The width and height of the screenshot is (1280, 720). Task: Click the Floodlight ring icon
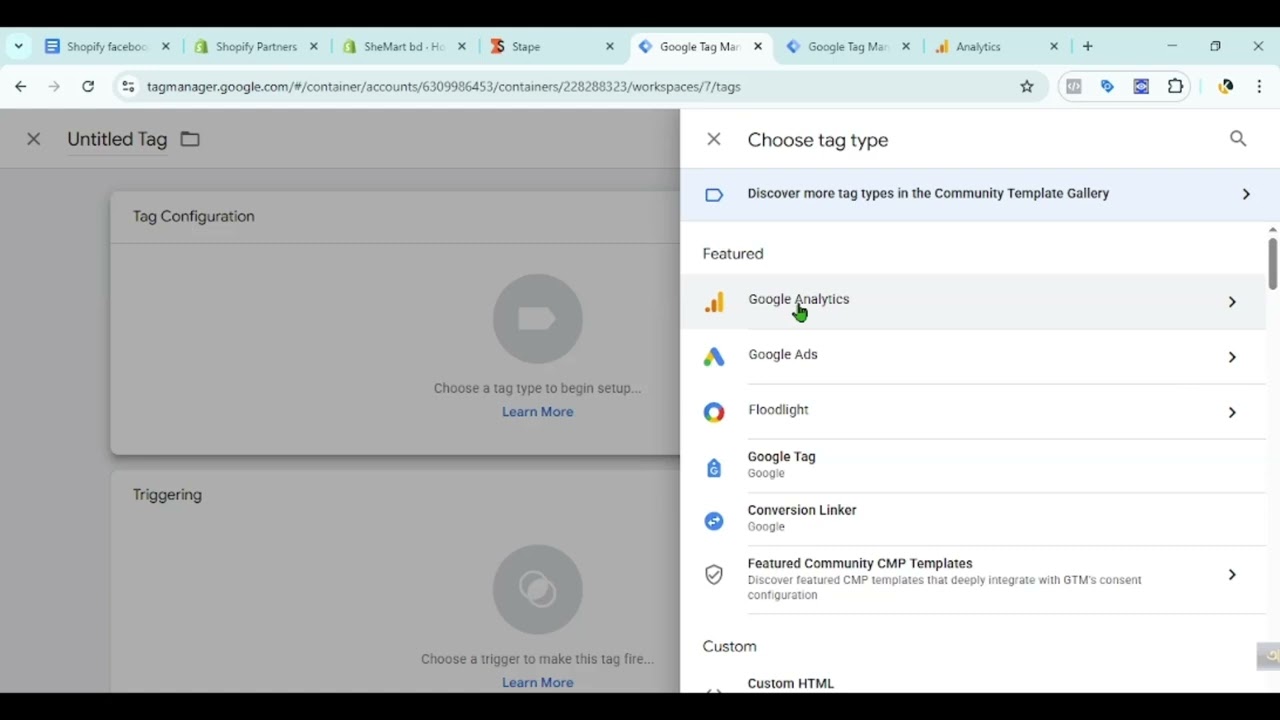pyautogui.click(x=714, y=412)
